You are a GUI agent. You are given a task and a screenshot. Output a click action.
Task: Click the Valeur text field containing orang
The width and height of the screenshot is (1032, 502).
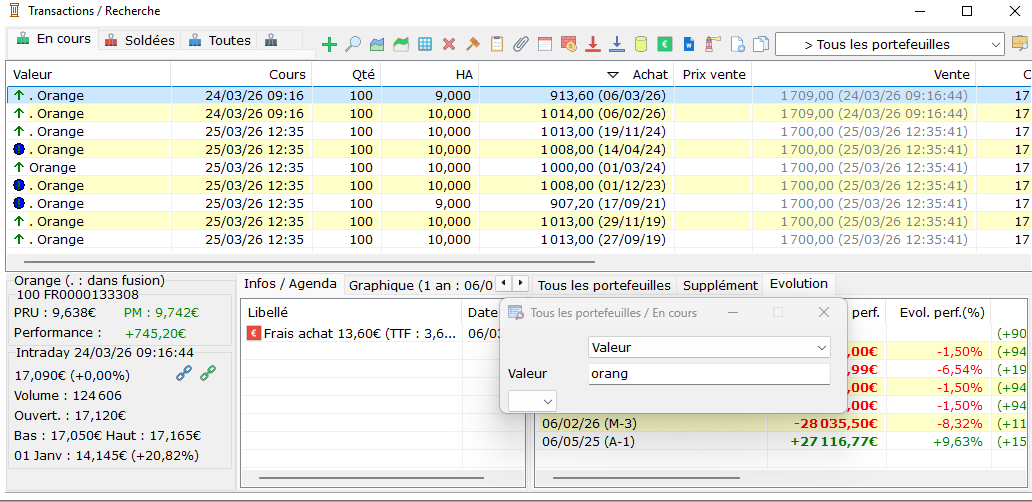click(x=709, y=374)
